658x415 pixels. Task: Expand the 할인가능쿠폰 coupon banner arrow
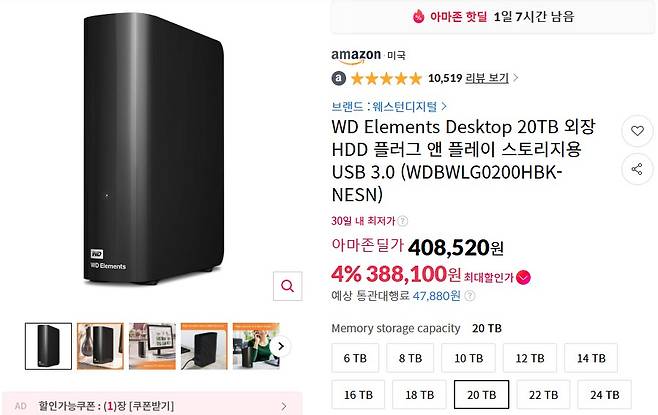284,406
